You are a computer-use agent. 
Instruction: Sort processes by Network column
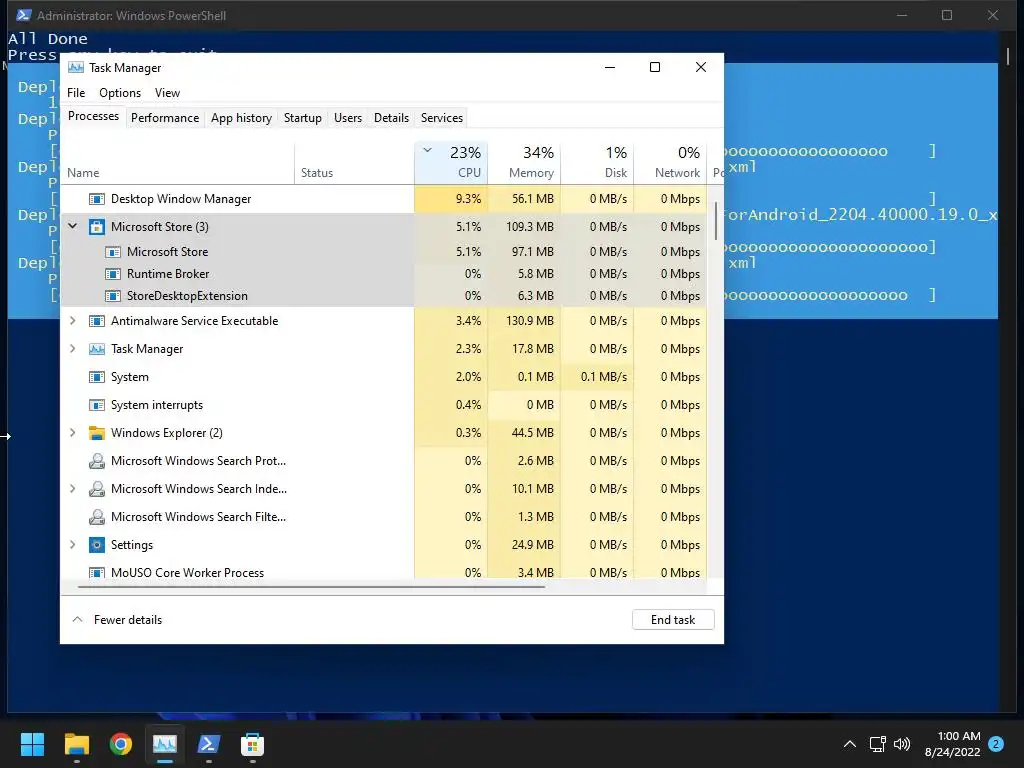[670, 163]
